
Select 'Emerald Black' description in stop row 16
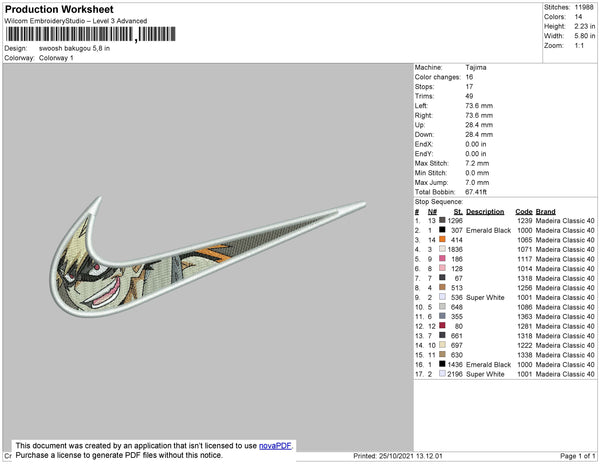click(x=488, y=364)
